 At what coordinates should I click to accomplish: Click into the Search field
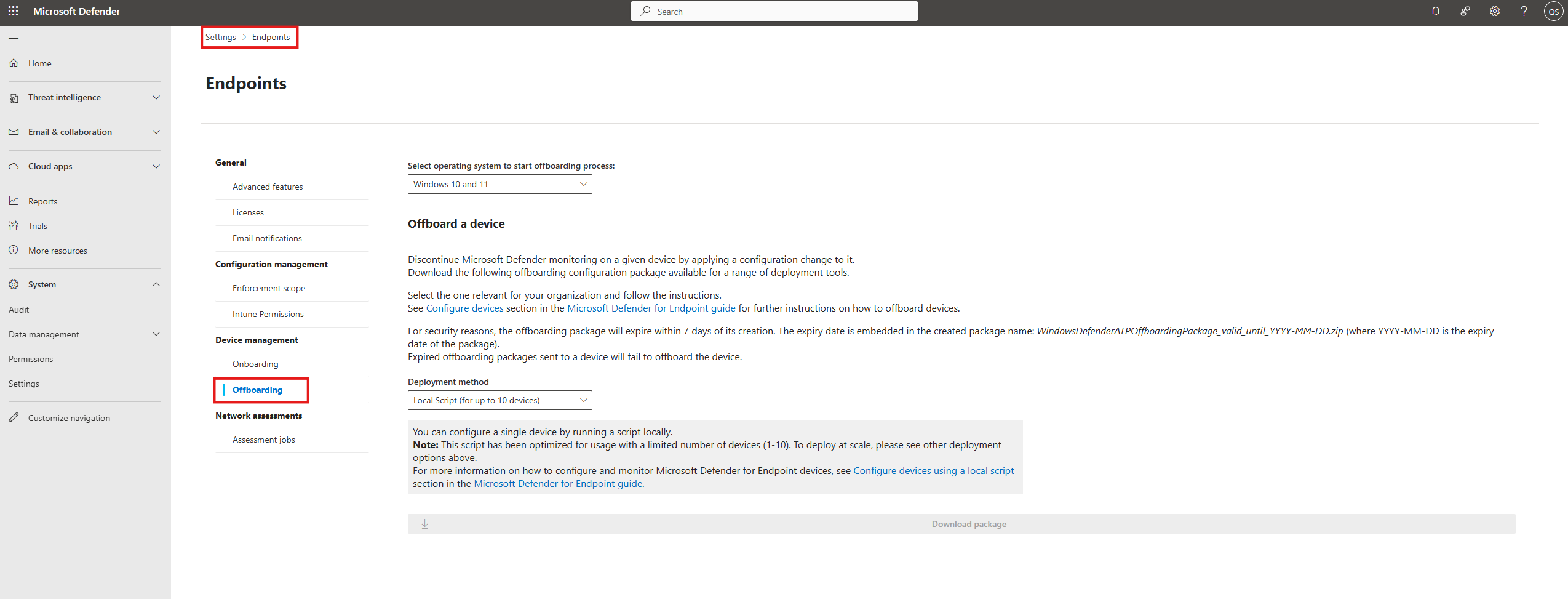tap(774, 11)
